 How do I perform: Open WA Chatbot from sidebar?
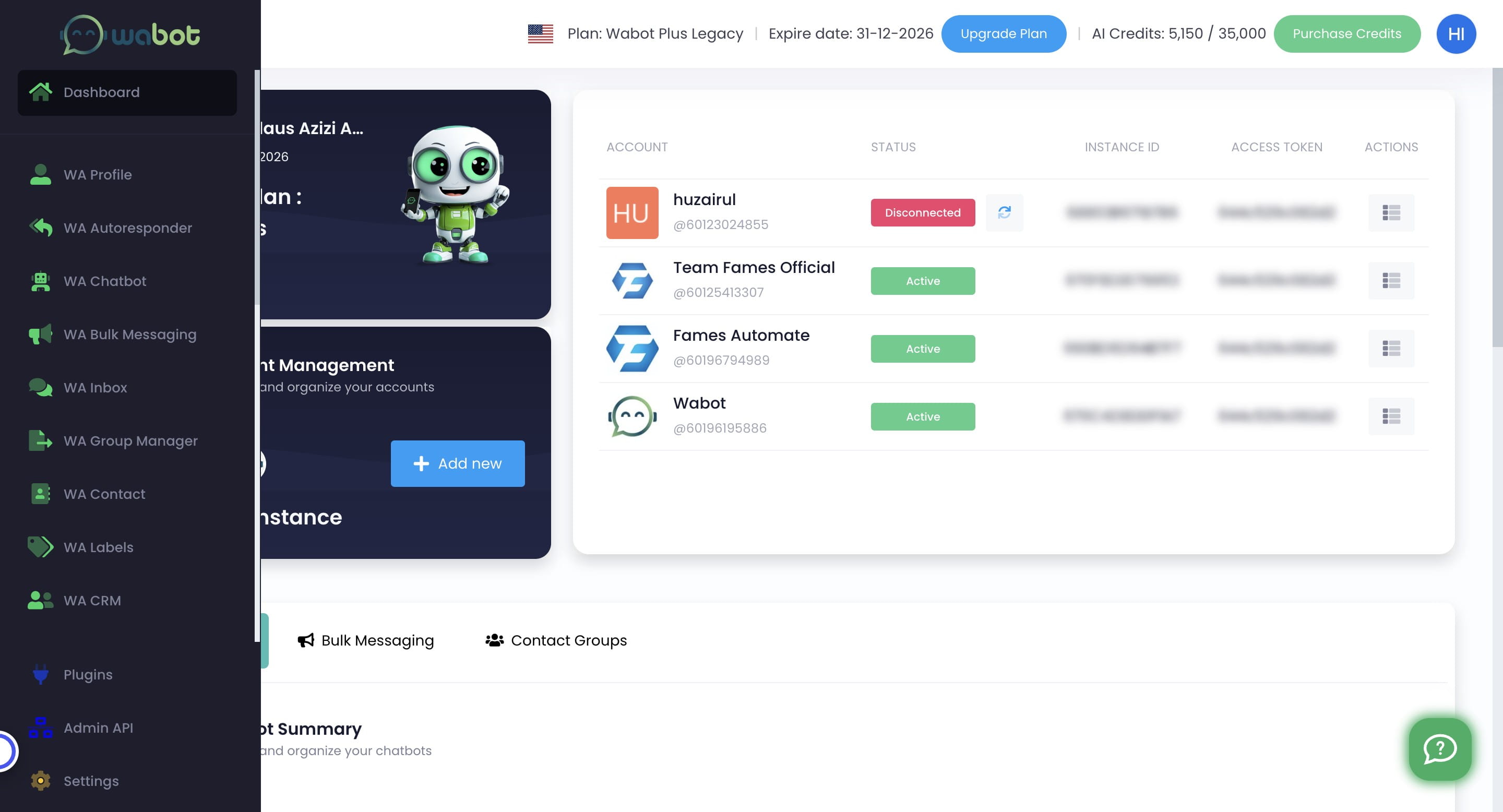(x=104, y=281)
